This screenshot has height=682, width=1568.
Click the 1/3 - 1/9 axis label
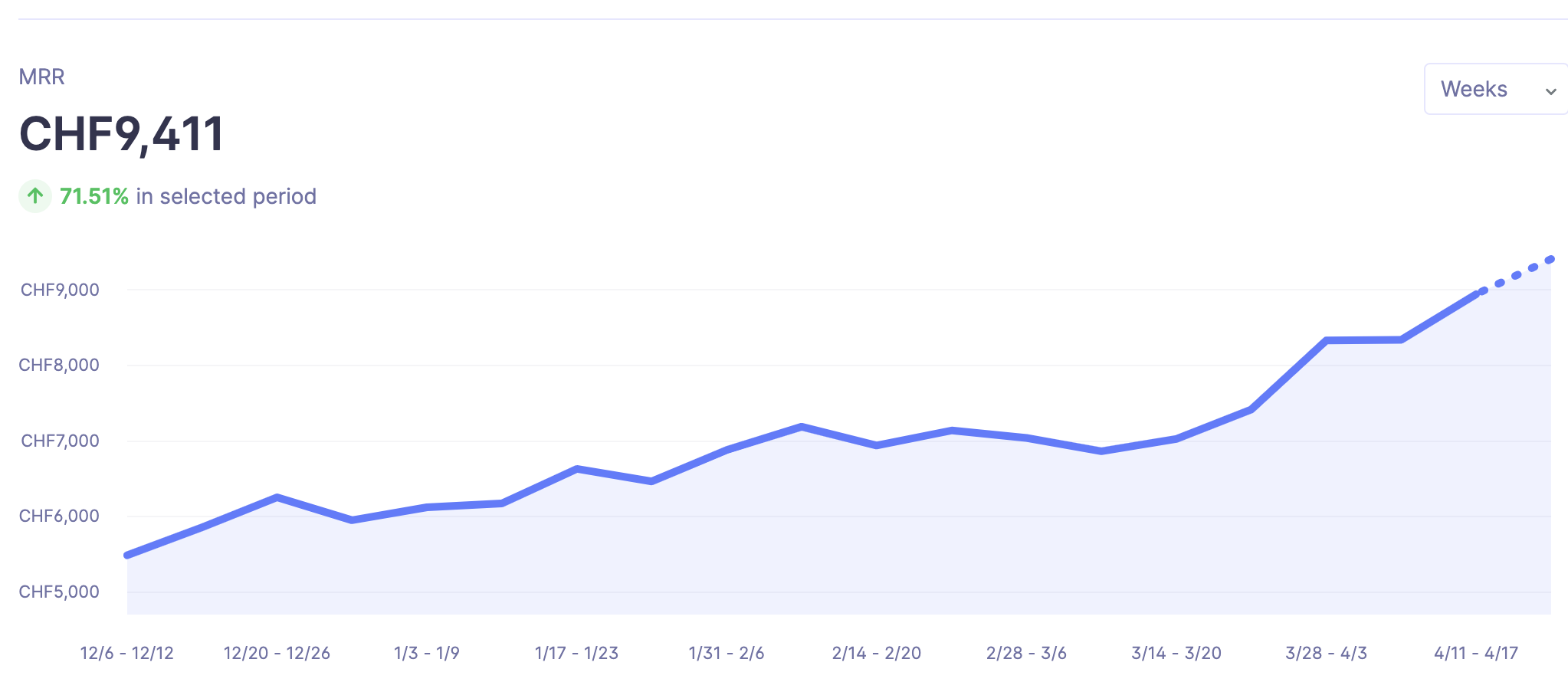click(427, 653)
